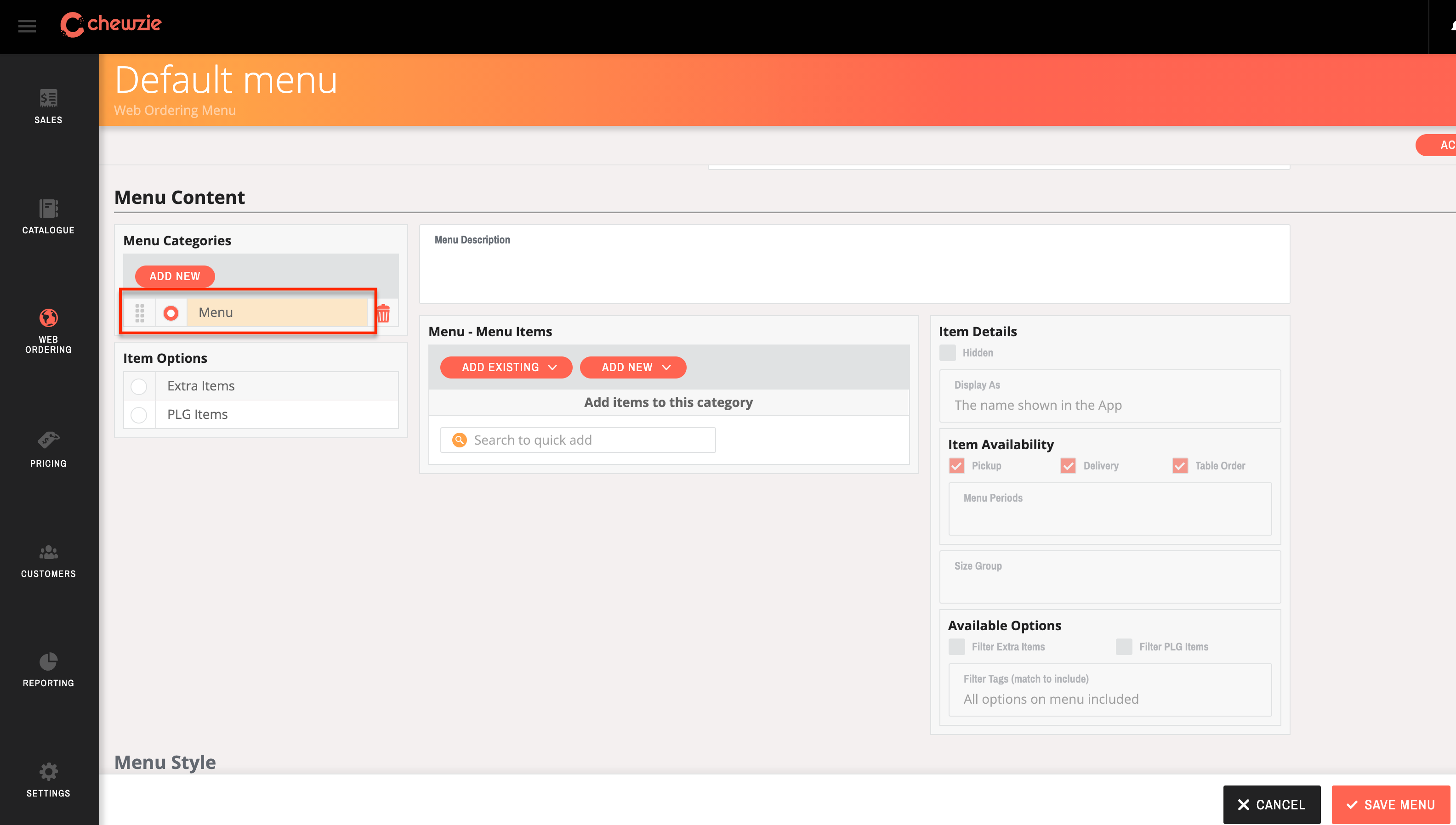Open the Pricing tag icon
The image size is (1456, 825).
pyautogui.click(x=48, y=440)
